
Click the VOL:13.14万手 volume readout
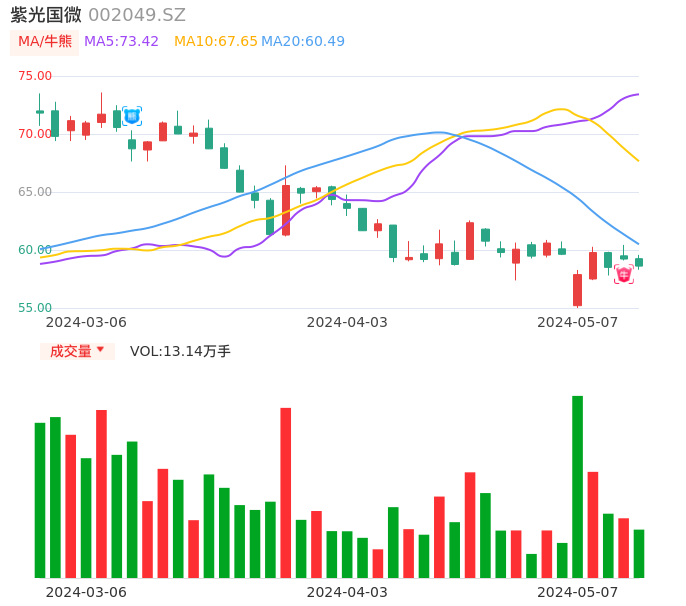point(180,351)
